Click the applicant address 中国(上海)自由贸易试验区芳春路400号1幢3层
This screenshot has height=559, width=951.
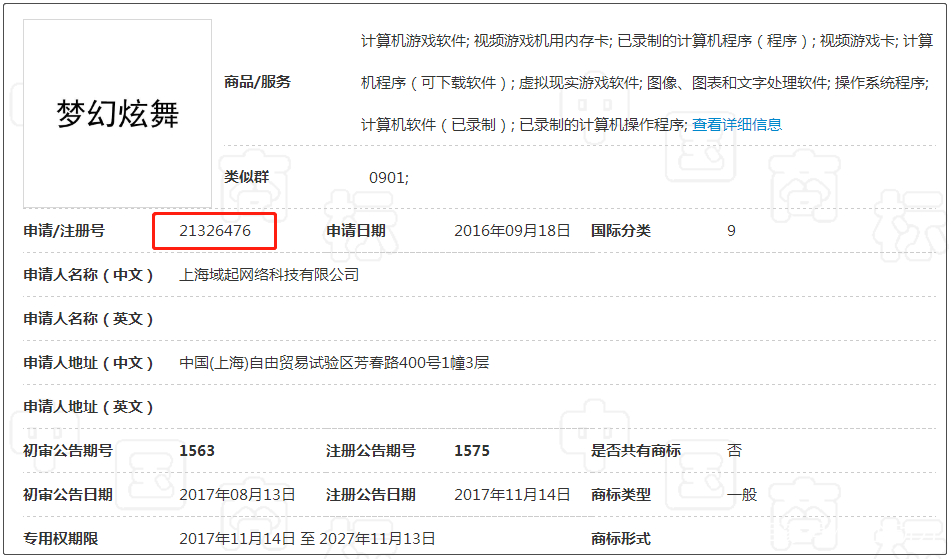[x=334, y=363]
